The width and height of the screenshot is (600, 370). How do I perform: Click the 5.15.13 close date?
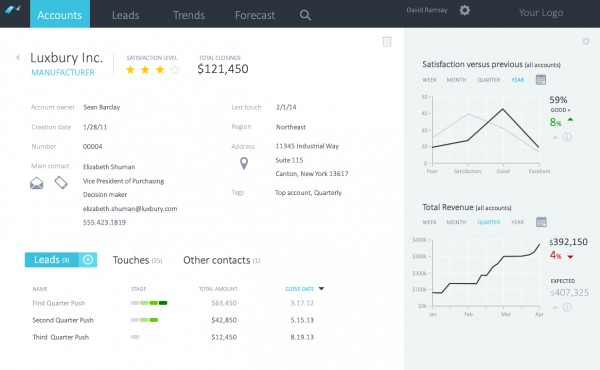point(302,320)
